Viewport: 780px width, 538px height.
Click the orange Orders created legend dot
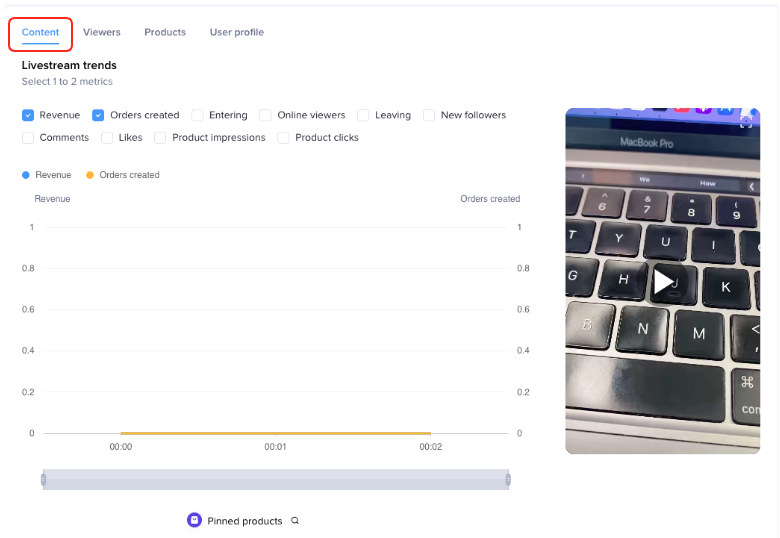[x=90, y=175]
